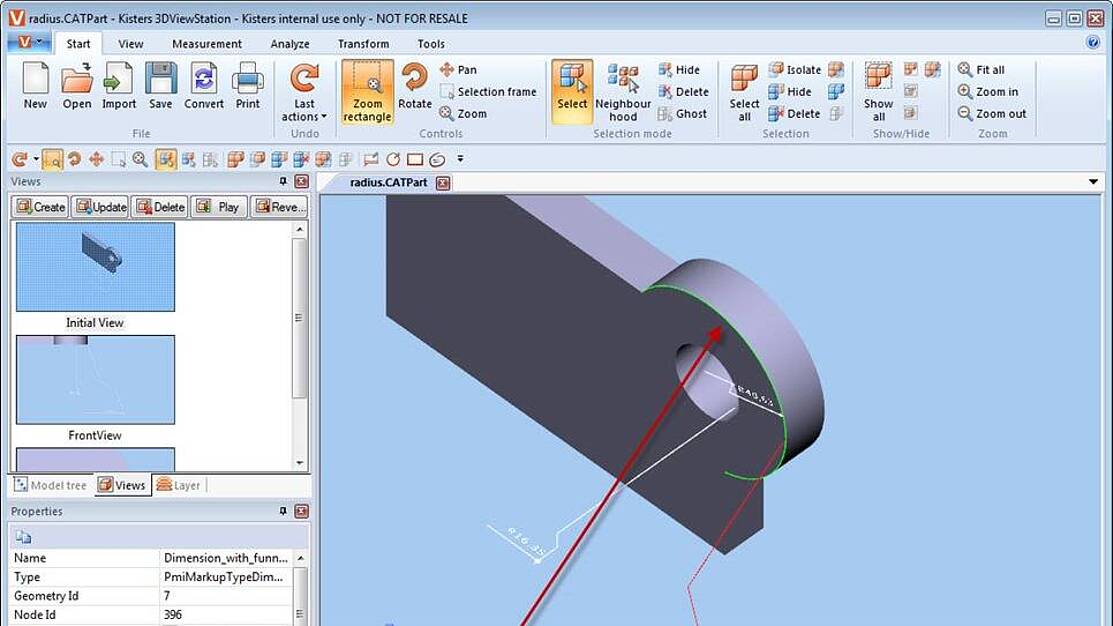Click the Show all icon

point(878,92)
